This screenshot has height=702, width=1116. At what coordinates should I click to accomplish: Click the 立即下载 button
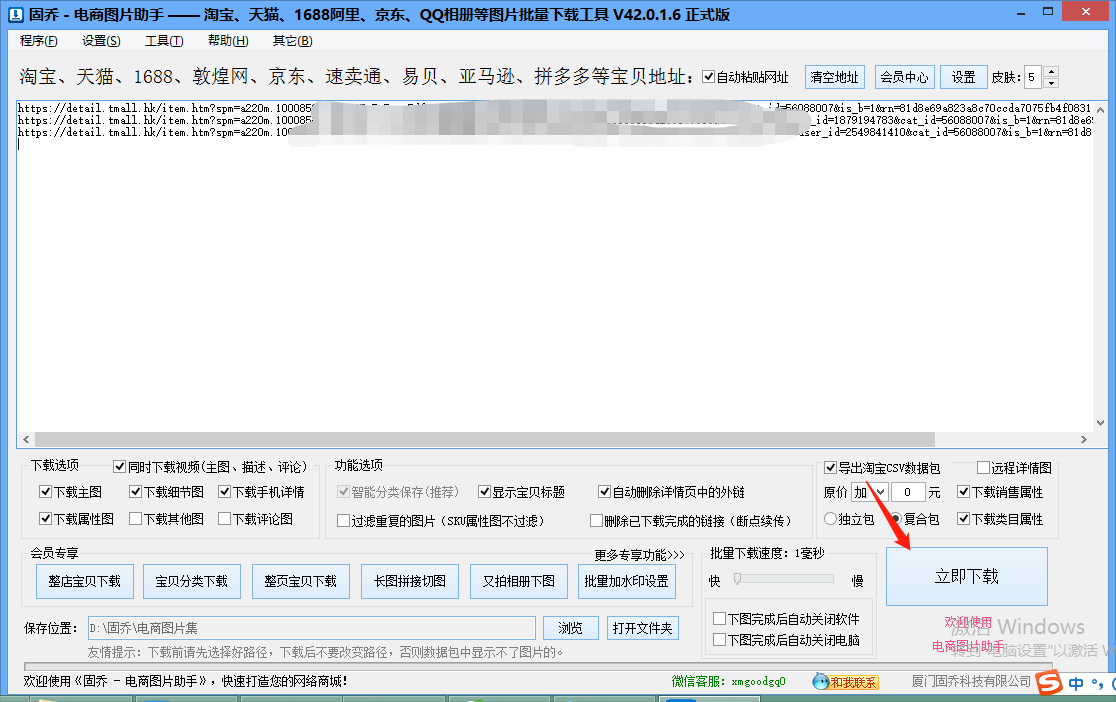(967, 577)
